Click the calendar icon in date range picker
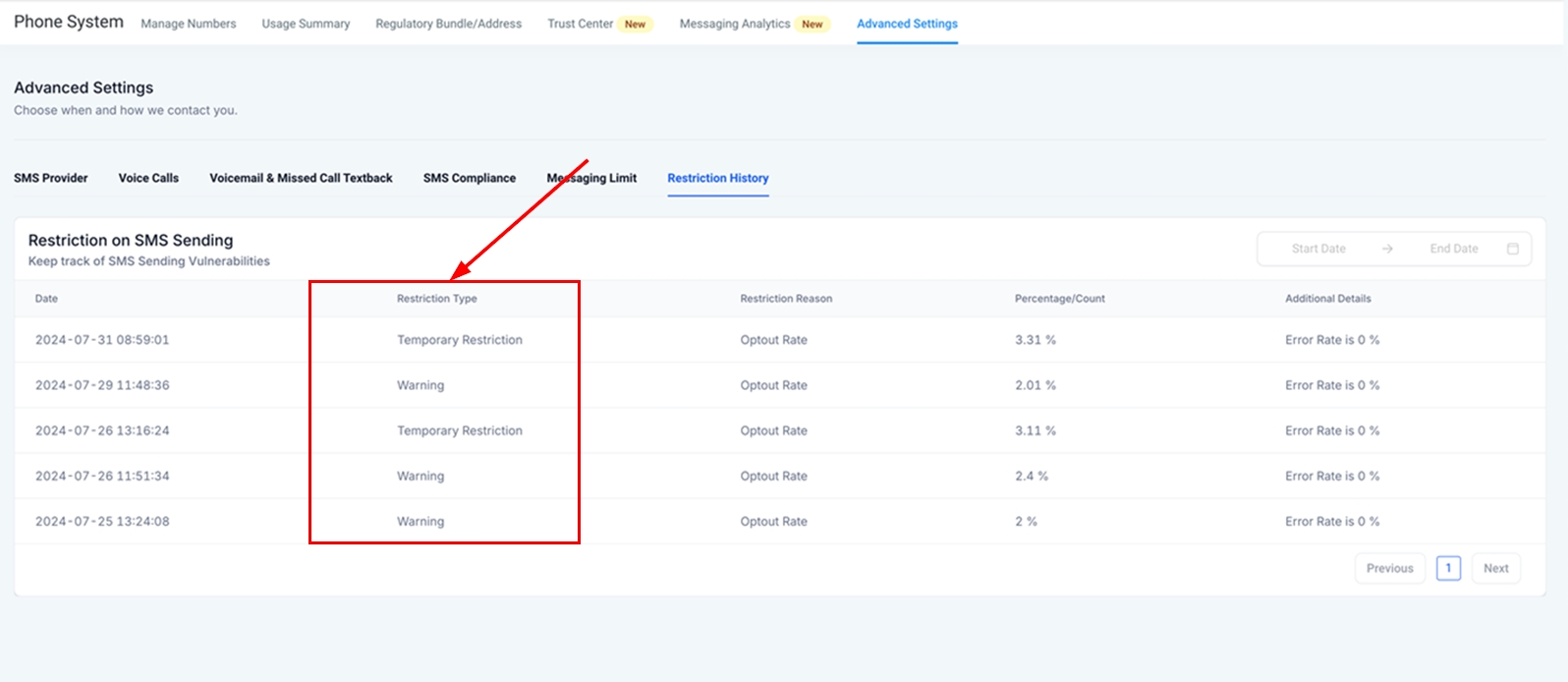1568x682 pixels. click(1512, 249)
